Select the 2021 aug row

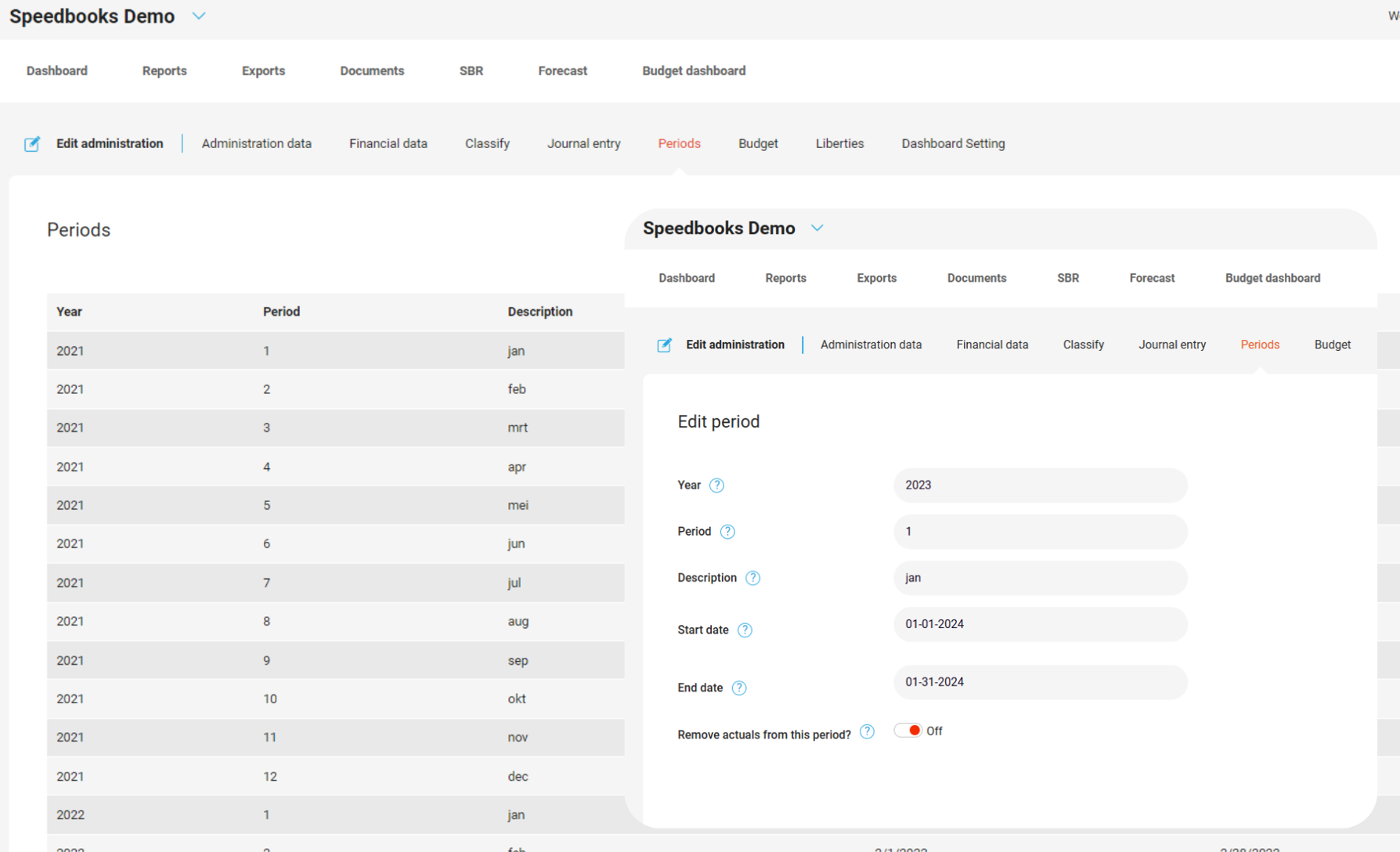336,621
